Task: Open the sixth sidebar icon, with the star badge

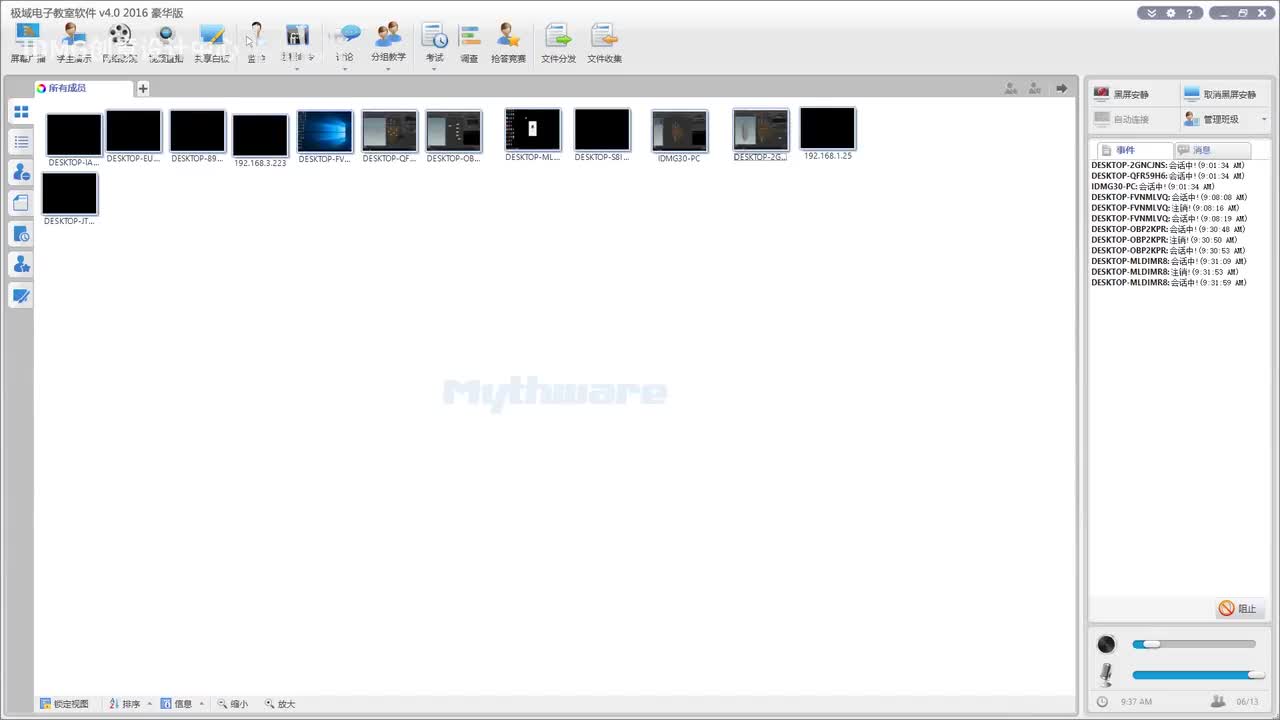Action: (21, 265)
